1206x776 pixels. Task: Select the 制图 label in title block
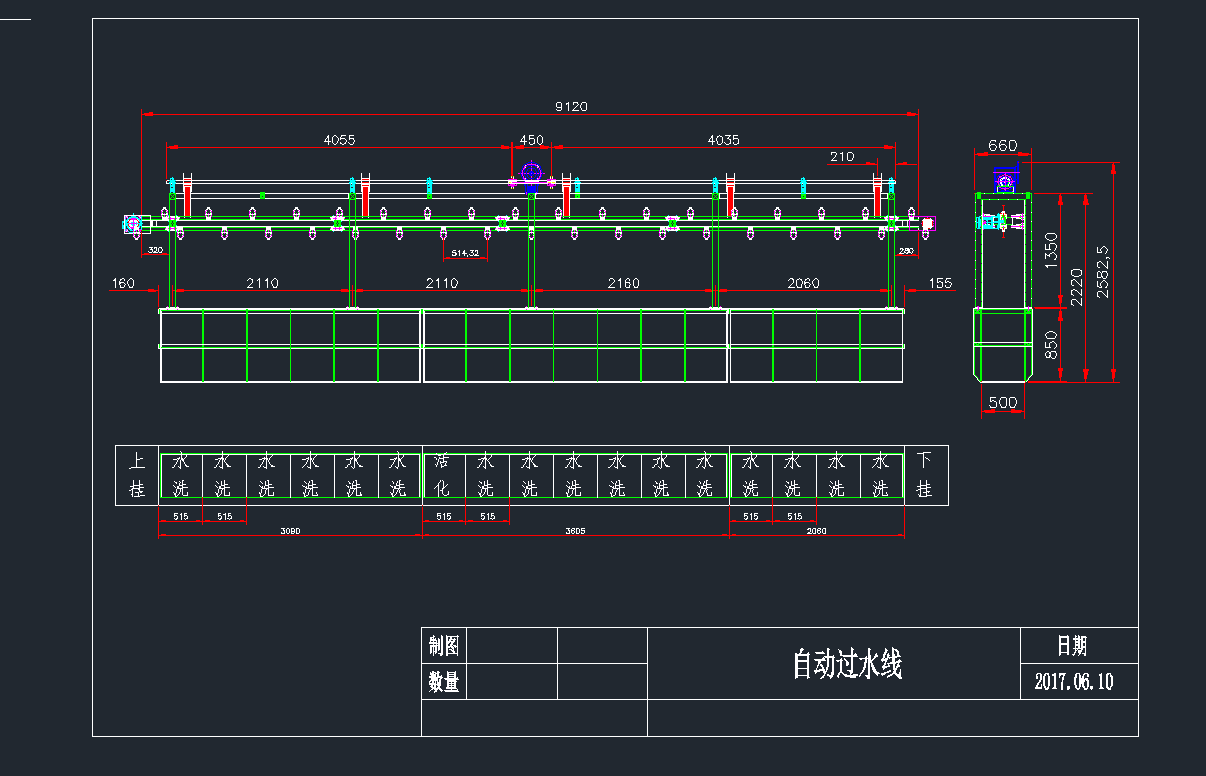(444, 646)
